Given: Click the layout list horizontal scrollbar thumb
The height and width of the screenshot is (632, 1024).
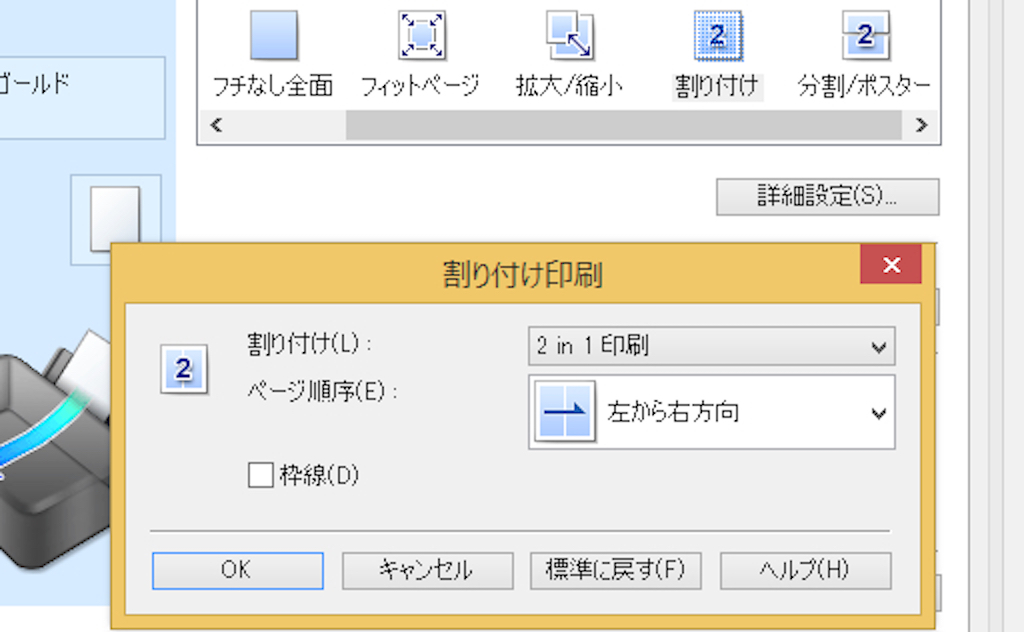Looking at the screenshot, I should (x=623, y=126).
